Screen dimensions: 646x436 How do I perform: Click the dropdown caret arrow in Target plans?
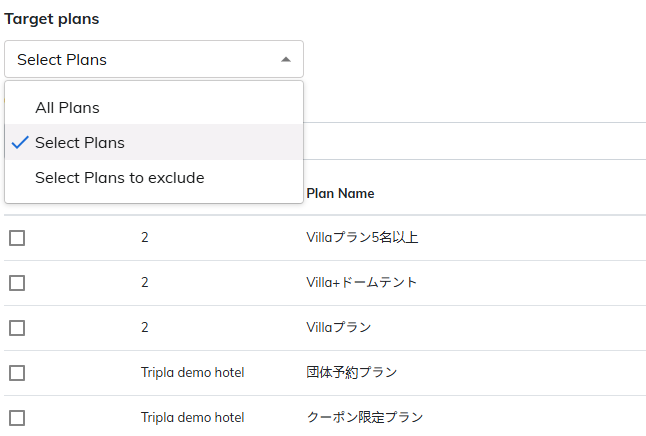286,59
